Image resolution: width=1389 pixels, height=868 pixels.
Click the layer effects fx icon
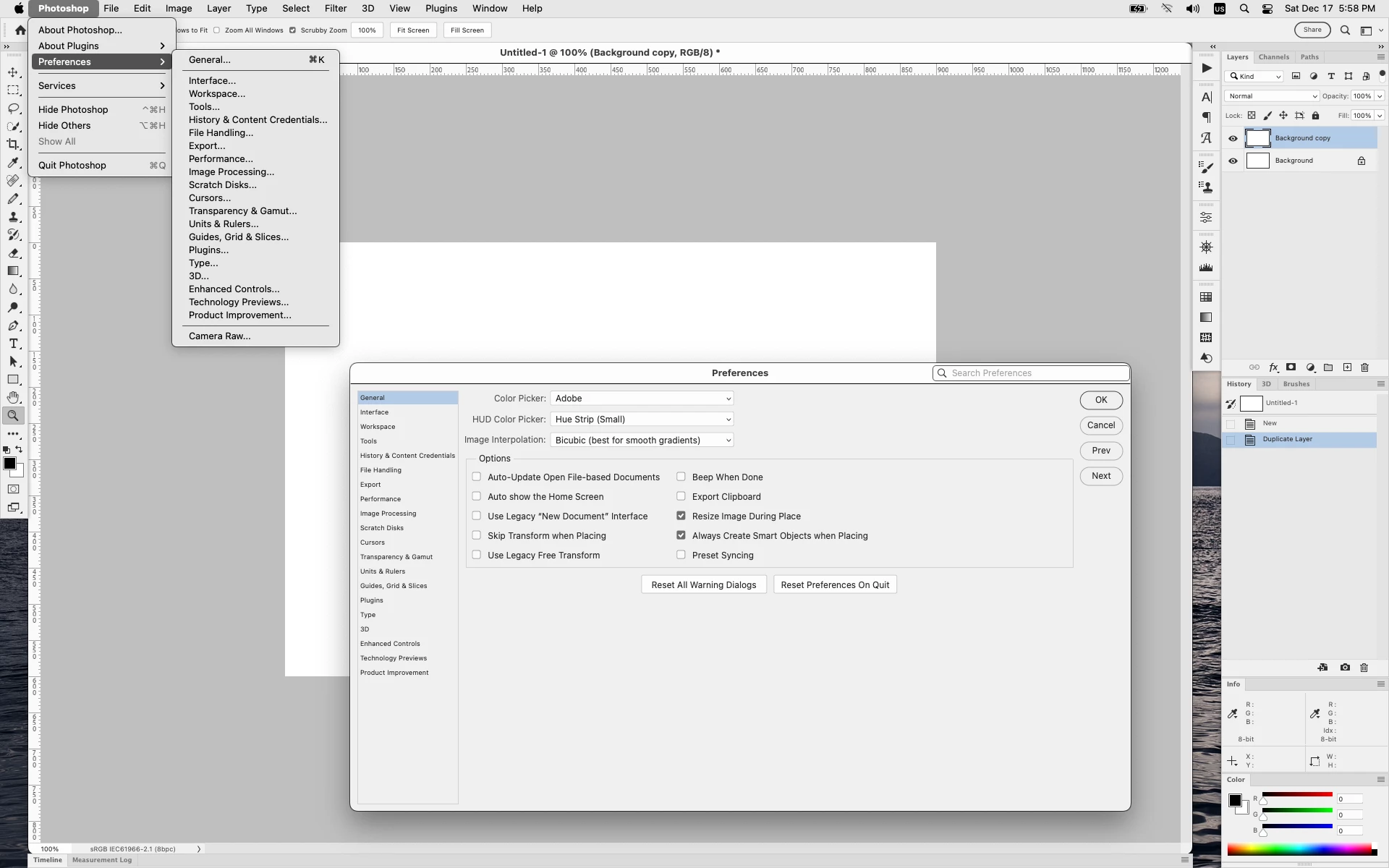pos(1273,367)
